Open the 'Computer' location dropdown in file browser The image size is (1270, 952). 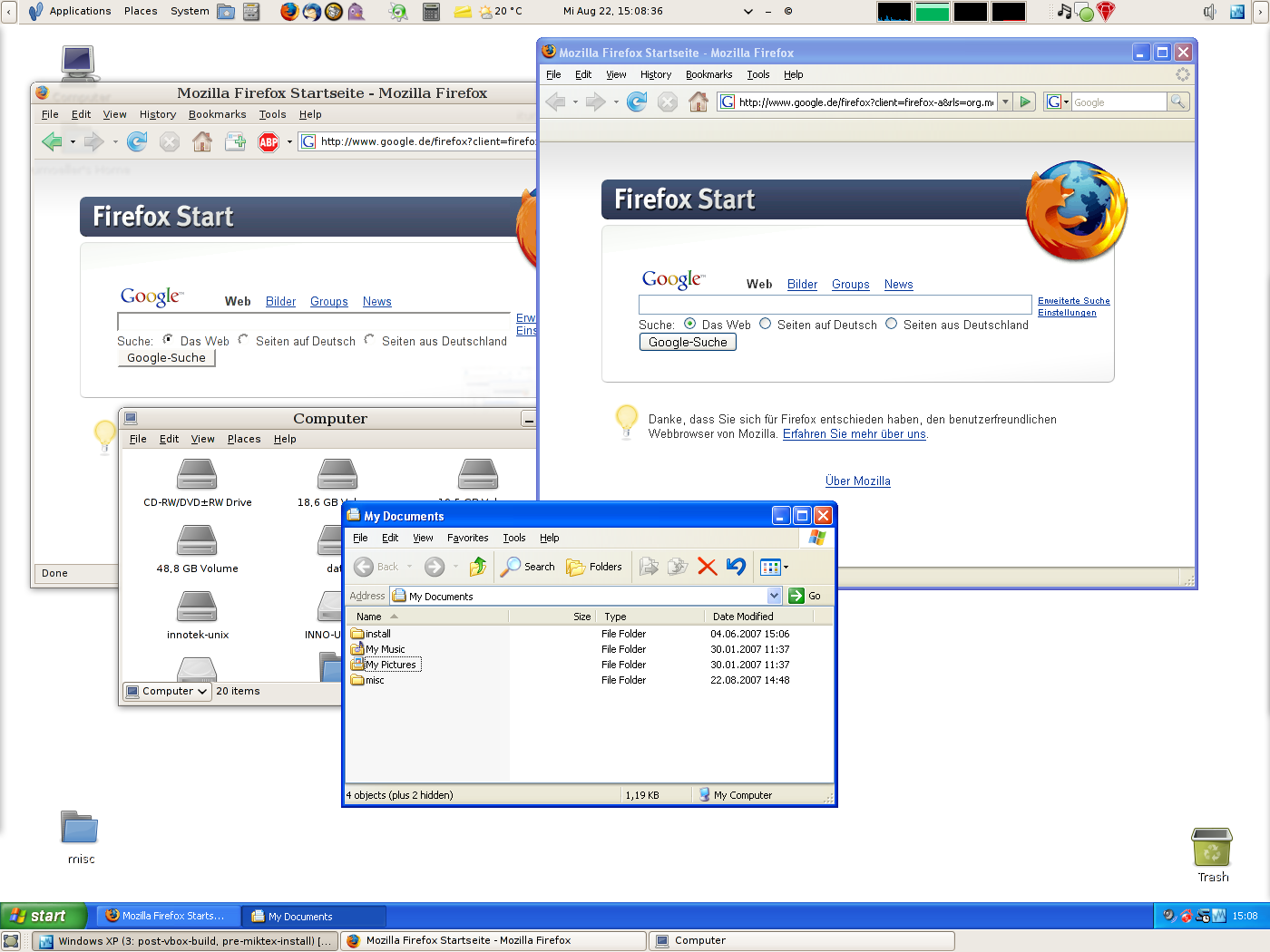[x=168, y=691]
